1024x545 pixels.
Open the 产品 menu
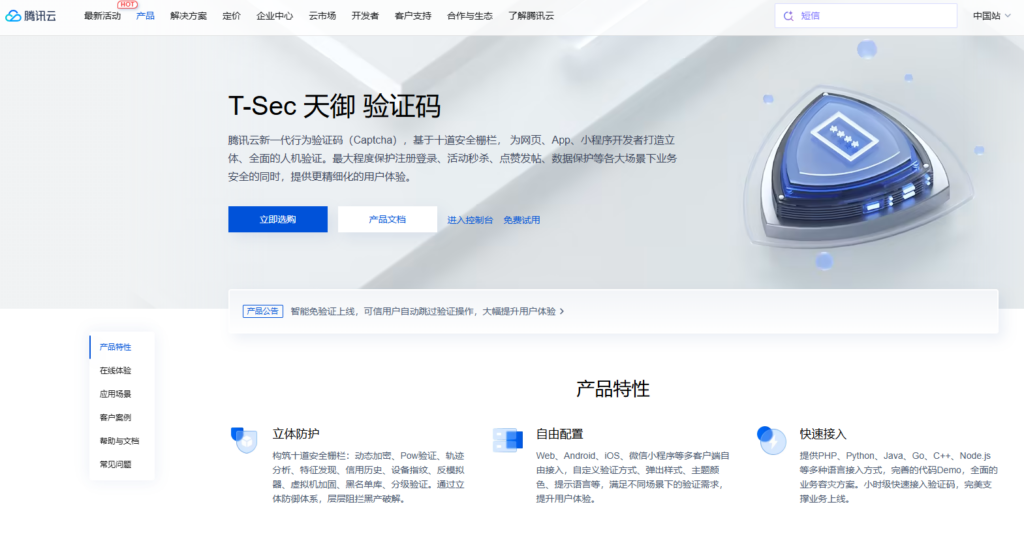click(145, 16)
